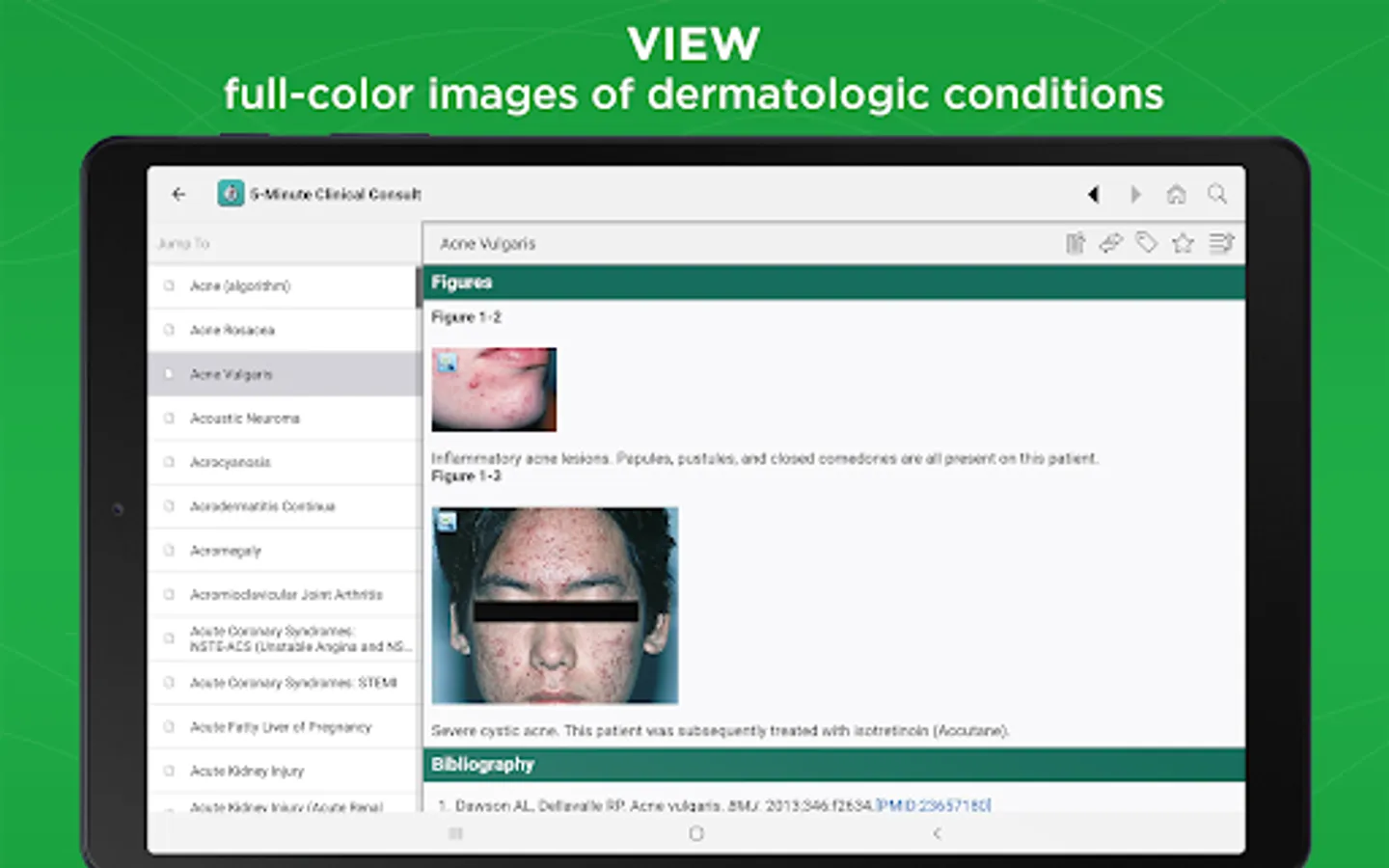The width and height of the screenshot is (1389, 868).
Task: Open Acute Kidney Injury topic
Action: coord(285,771)
